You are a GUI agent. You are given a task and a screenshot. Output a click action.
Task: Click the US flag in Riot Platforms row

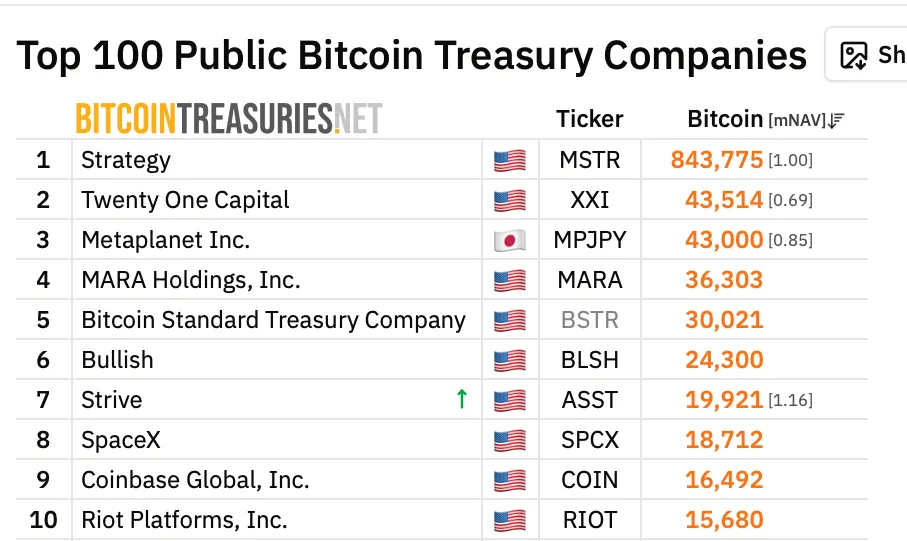coord(510,520)
